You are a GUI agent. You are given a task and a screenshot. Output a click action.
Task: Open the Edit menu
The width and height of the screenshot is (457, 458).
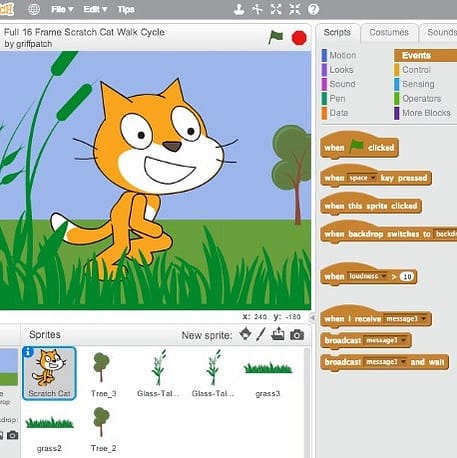click(x=95, y=9)
